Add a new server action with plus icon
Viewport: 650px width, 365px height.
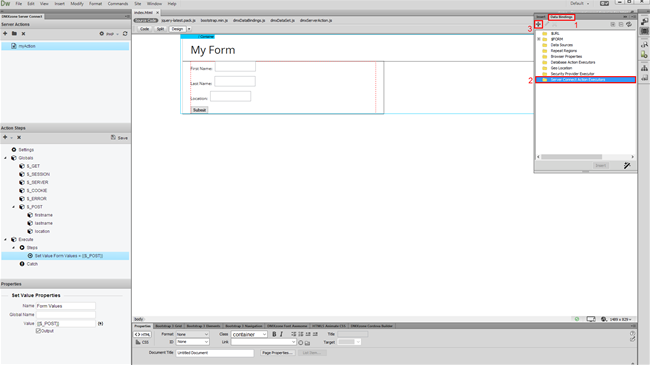click(5, 34)
